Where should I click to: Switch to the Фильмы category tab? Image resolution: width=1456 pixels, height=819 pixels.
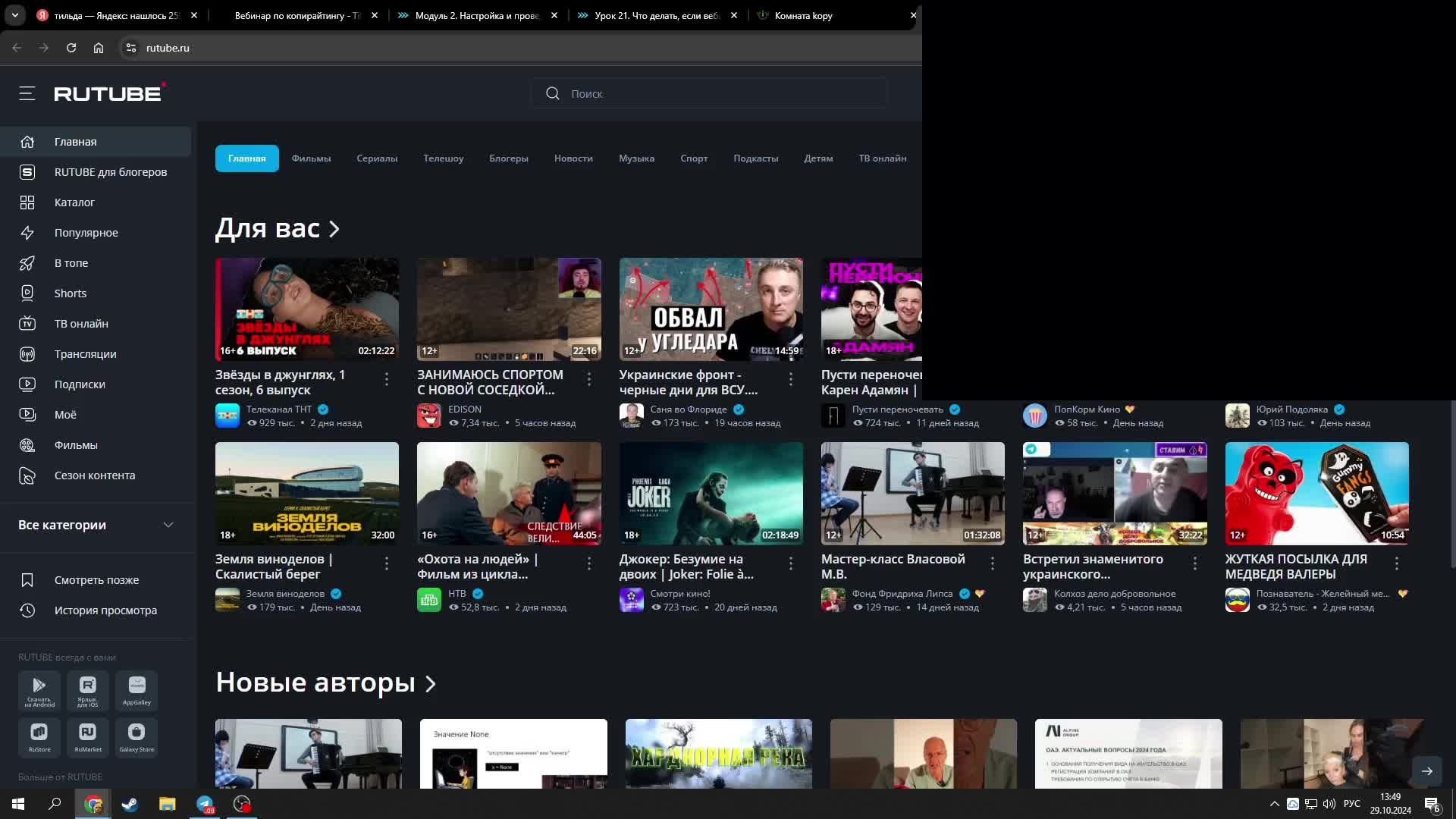[x=311, y=158]
